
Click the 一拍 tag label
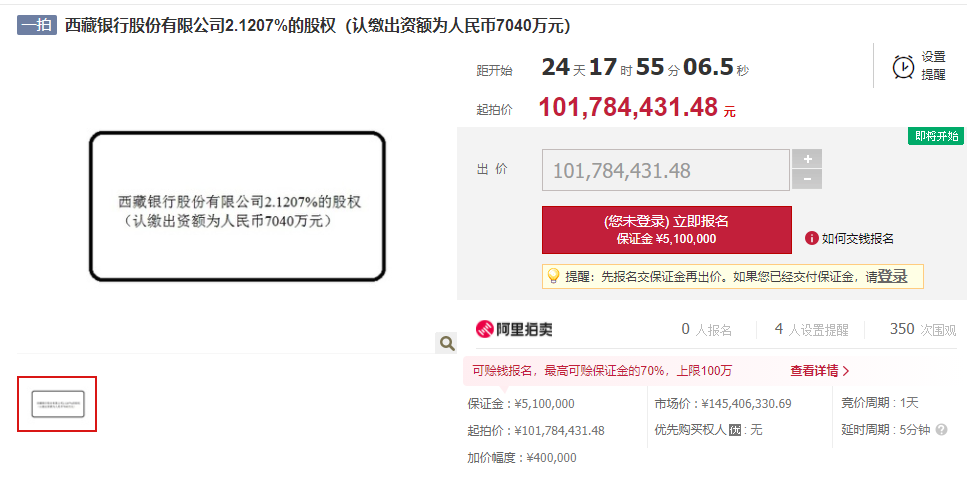tap(37, 25)
